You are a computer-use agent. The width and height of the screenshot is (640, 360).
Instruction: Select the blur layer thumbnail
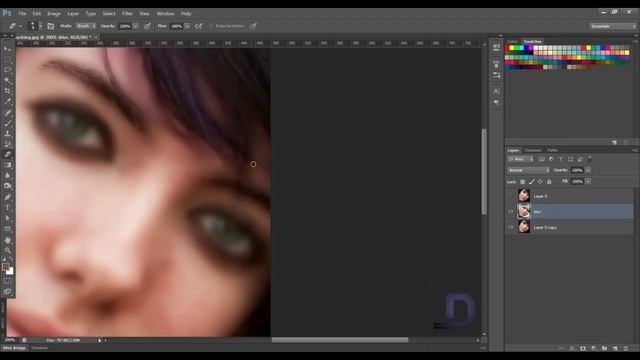[x=524, y=211]
